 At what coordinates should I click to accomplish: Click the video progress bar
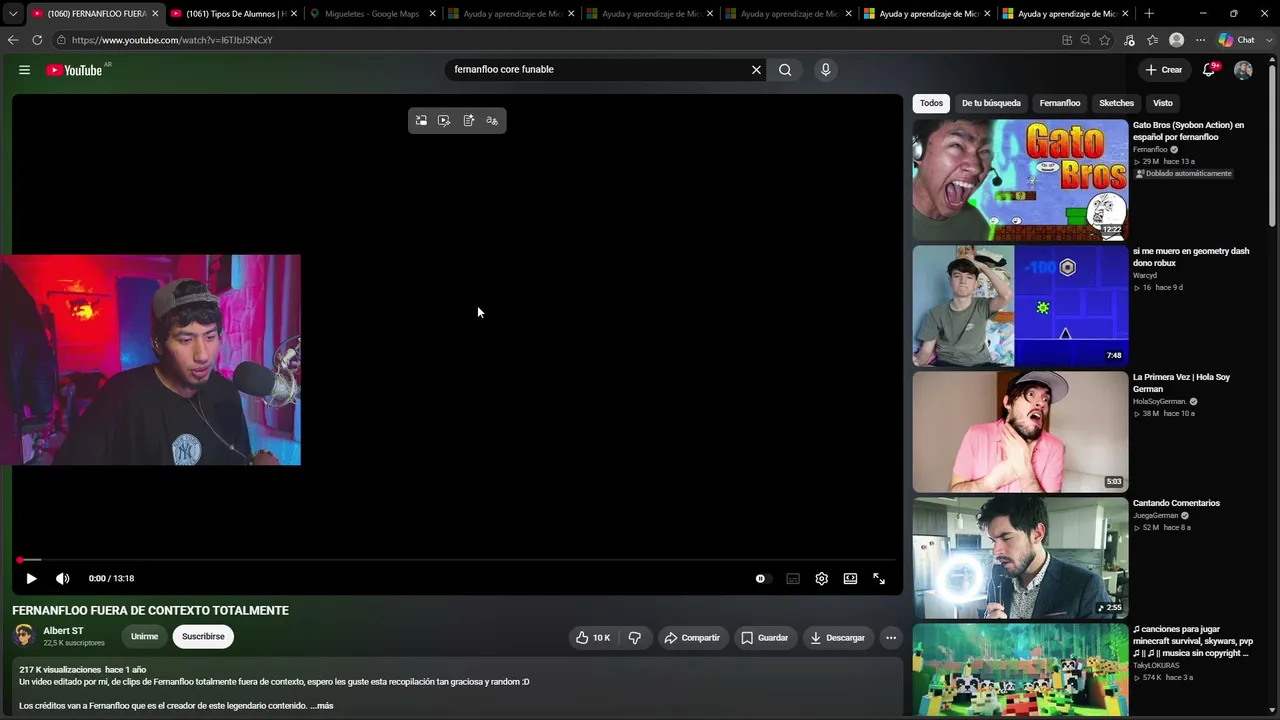click(457, 560)
